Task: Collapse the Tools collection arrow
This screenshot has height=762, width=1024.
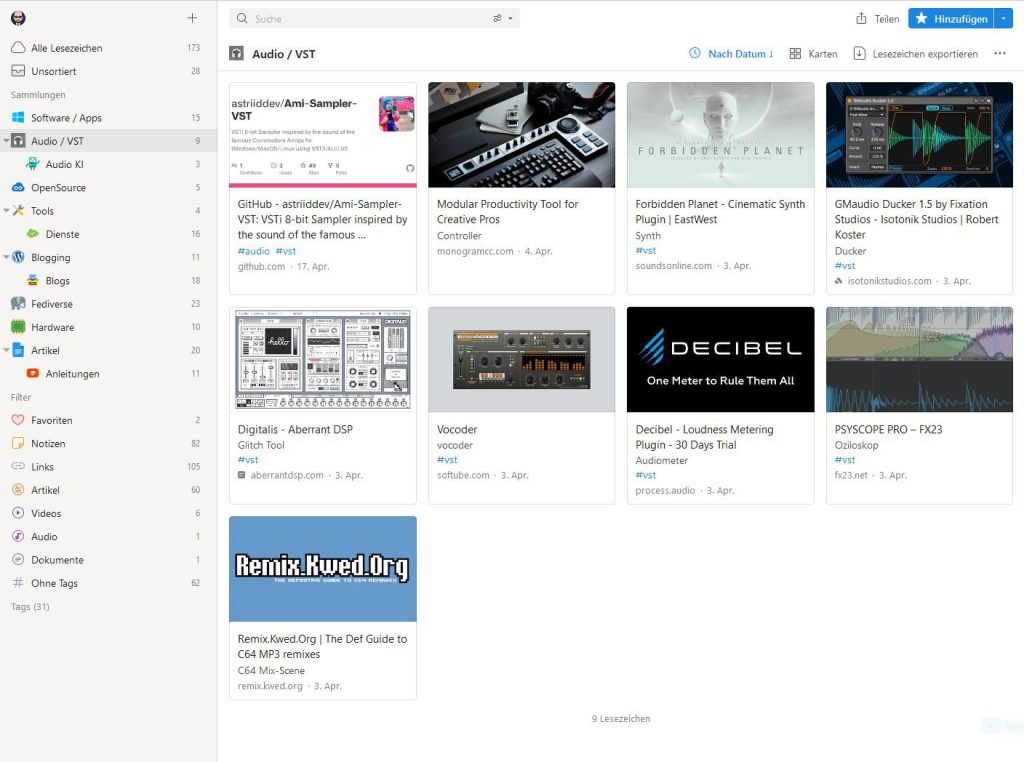Action: pyautogui.click(x=6, y=210)
